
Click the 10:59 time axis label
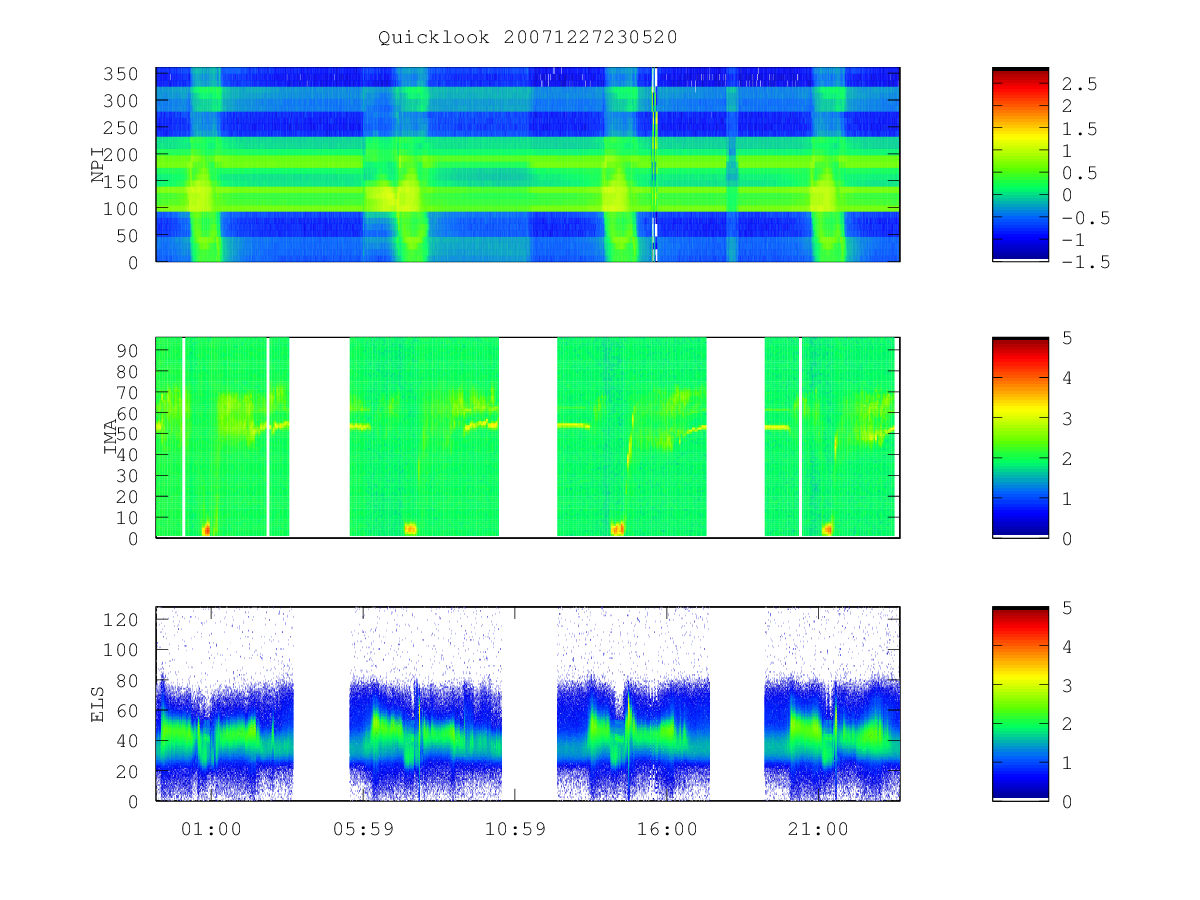coord(515,829)
